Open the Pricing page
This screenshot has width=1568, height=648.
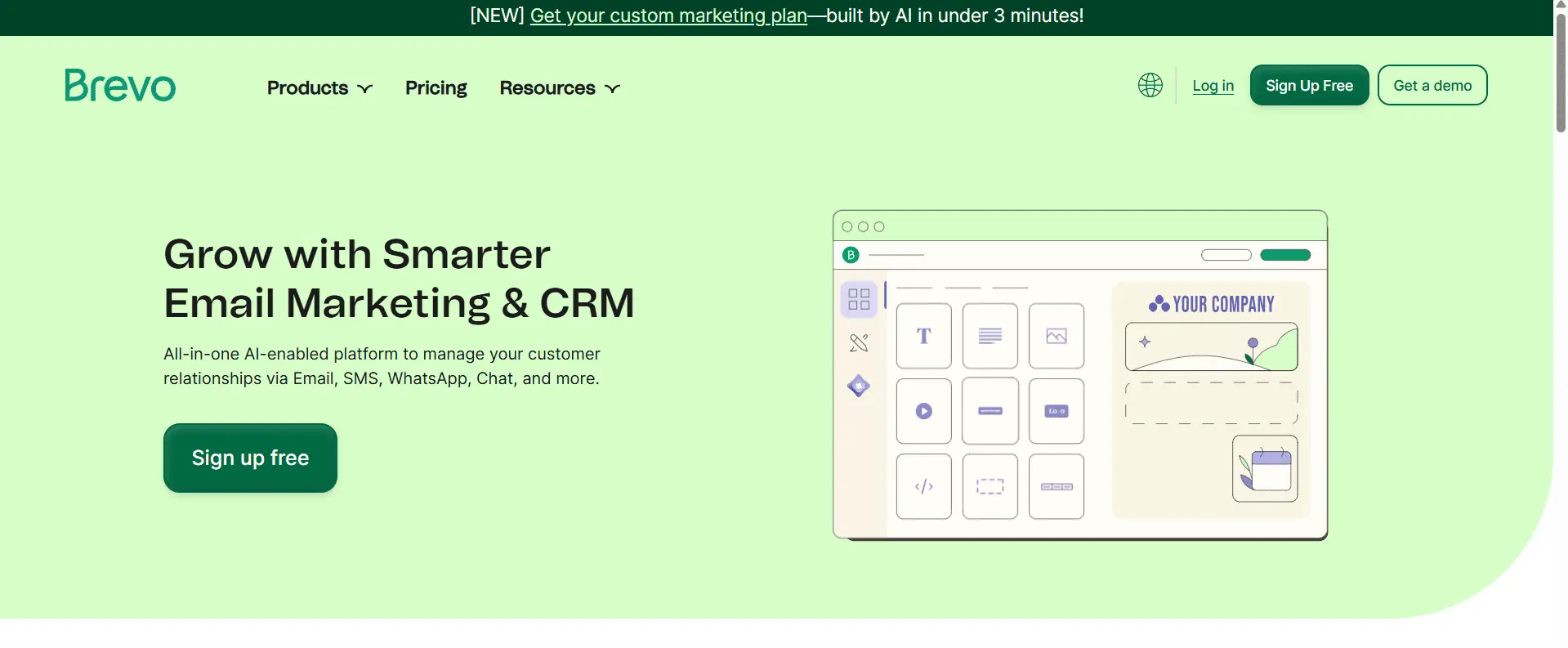[436, 88]
